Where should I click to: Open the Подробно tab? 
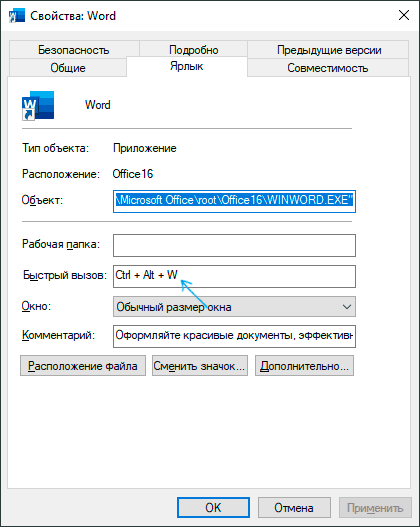click(194, 50)
